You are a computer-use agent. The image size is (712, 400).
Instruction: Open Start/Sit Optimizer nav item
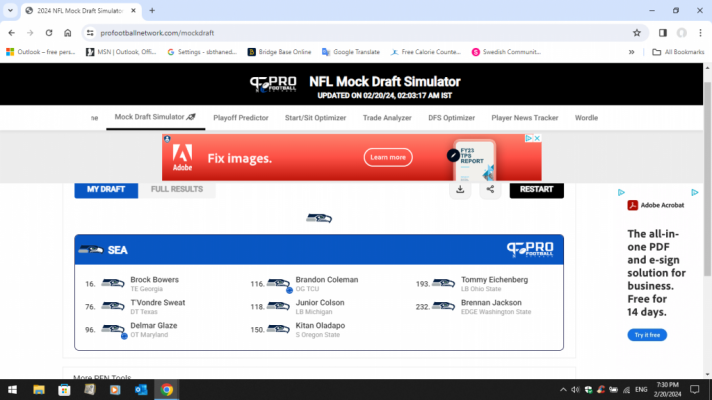click(315, 118)
